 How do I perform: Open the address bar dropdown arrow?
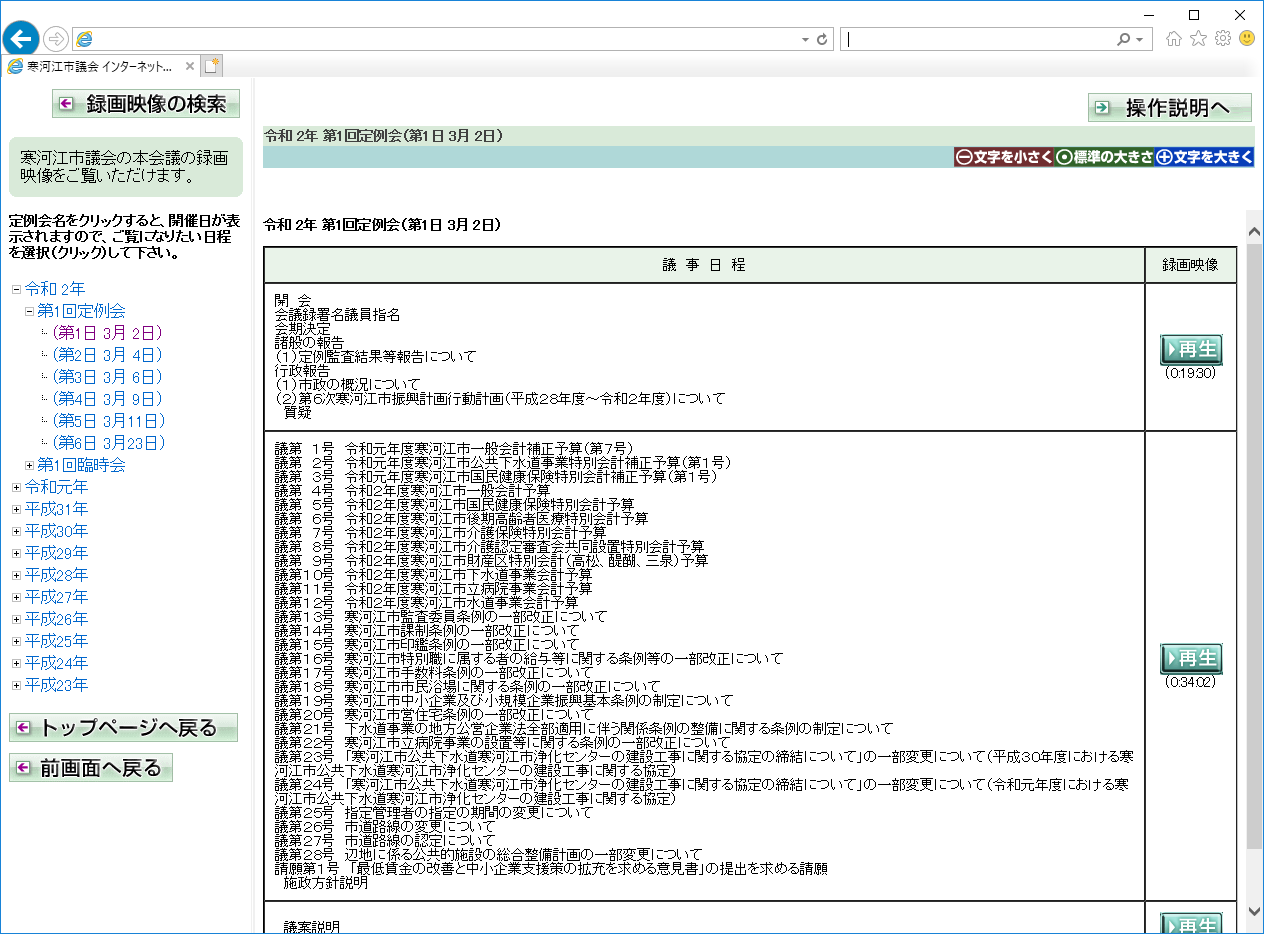pos(805,39)
